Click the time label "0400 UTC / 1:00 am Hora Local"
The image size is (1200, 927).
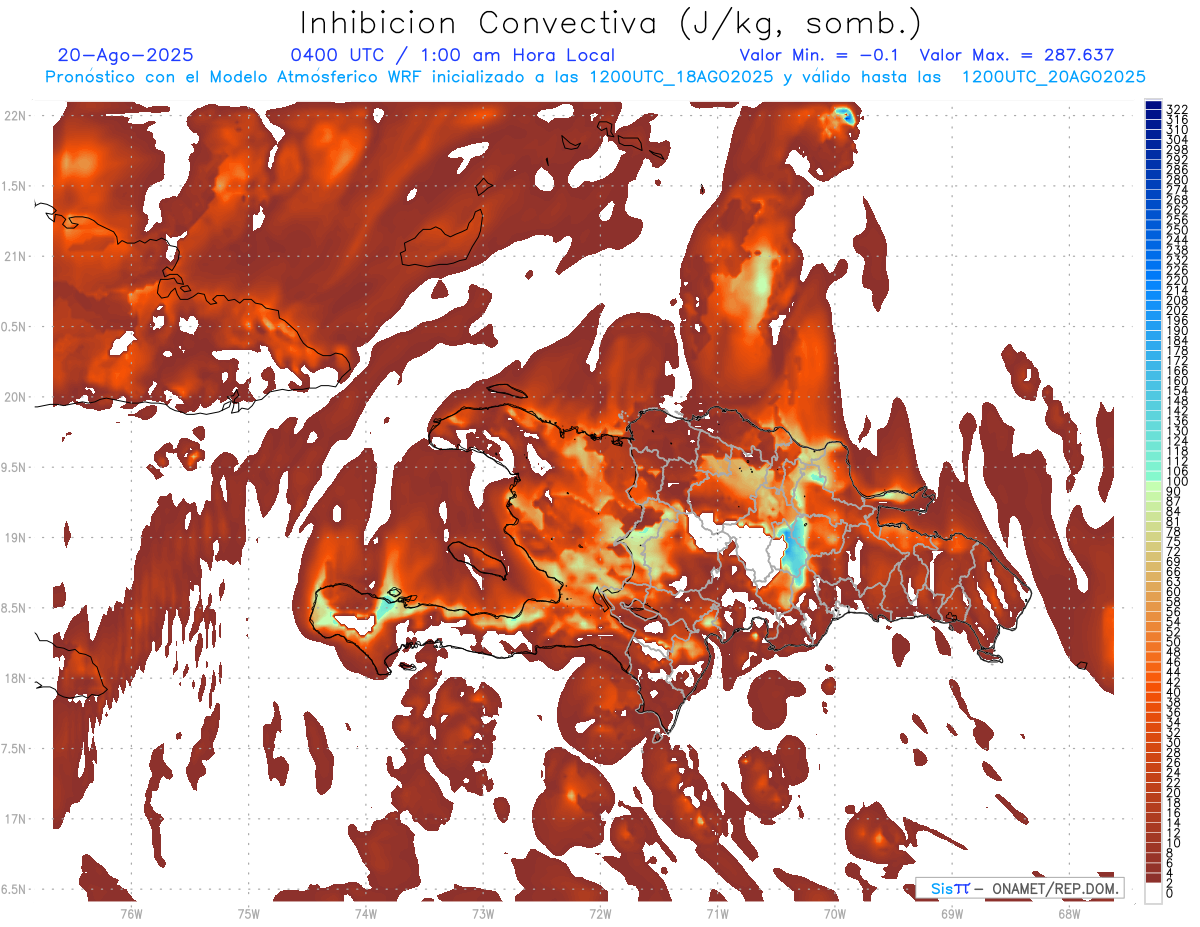452,55
